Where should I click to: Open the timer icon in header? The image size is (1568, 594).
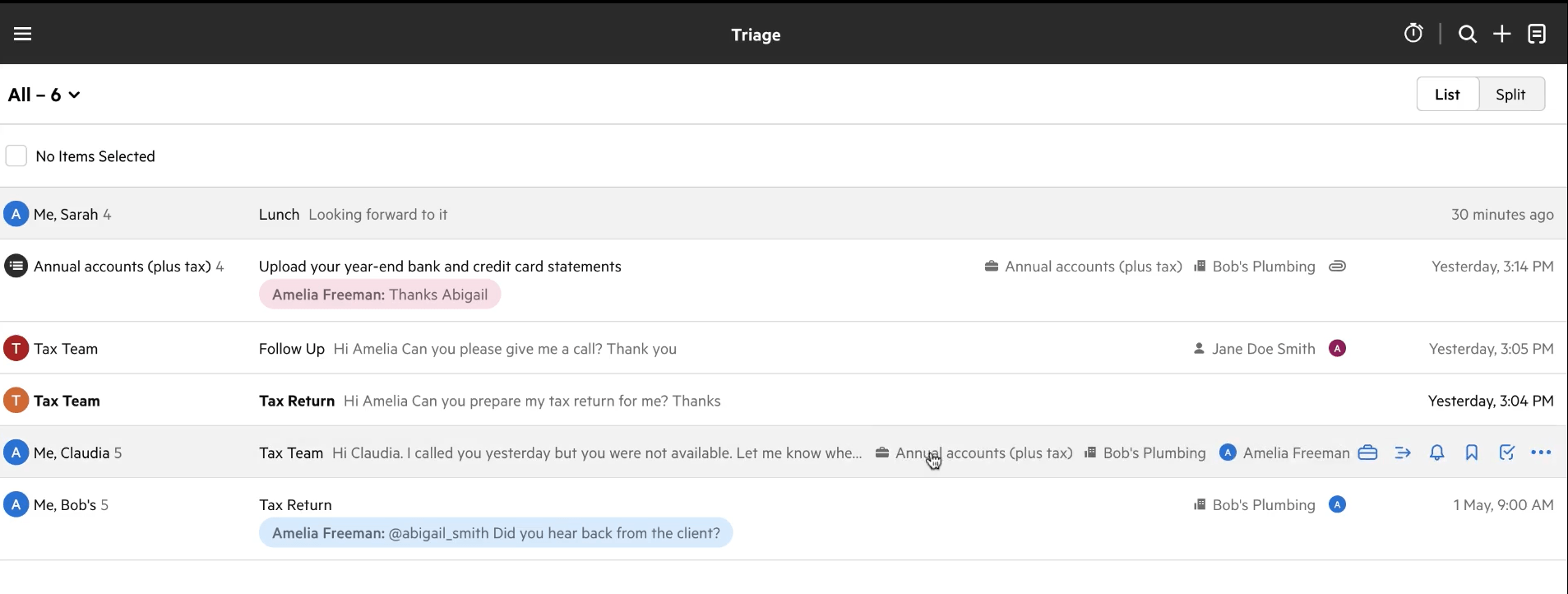coord(1413,34)
